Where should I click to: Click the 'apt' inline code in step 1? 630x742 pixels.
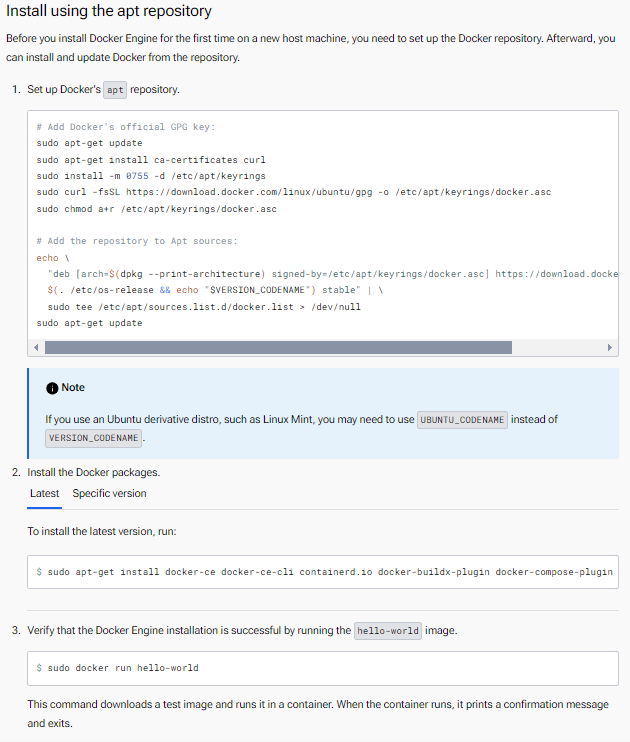tap(115, 90)
